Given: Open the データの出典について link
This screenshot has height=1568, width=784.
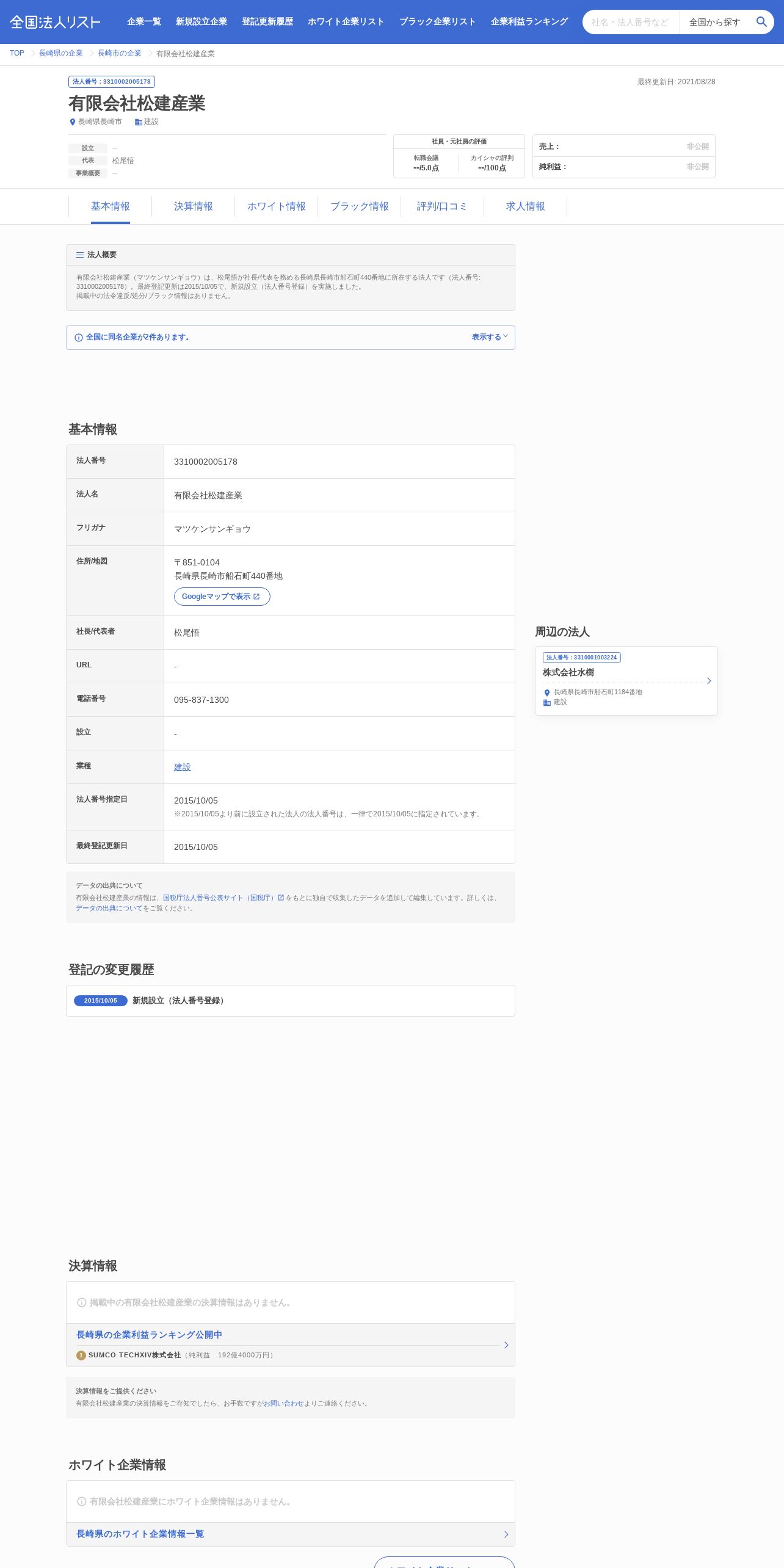Looking at the screenshot, I should [x=109, y=908].
